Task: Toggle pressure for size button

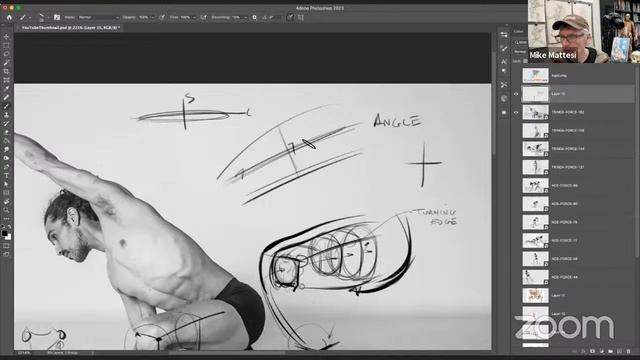Action: point(290,18)
